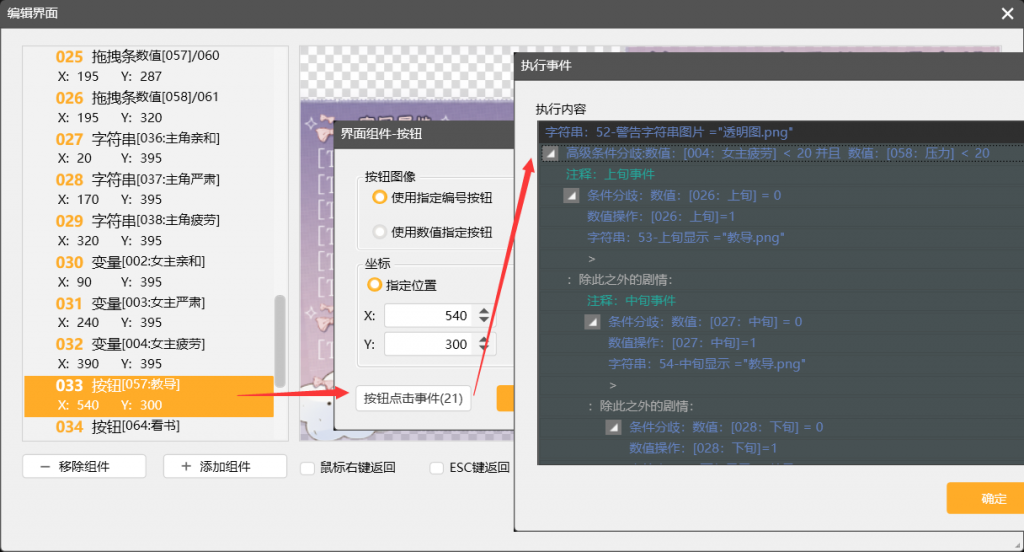1024x552 pixels.
Task: Select component 027 字符串[036:主角亲和]
Action: (149, 148)
